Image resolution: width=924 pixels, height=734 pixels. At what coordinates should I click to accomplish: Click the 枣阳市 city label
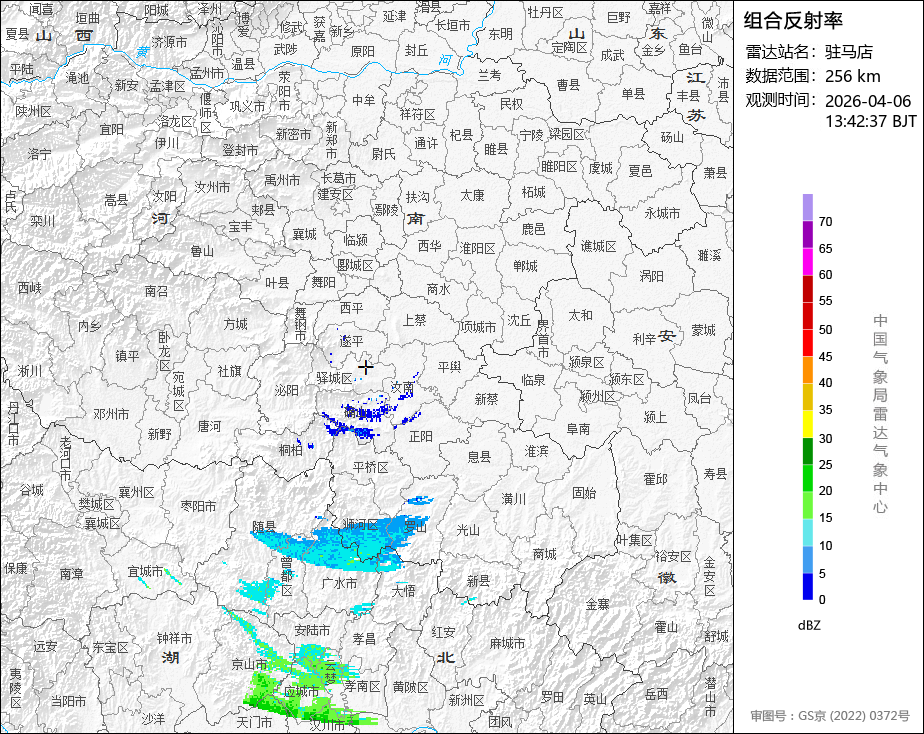pyautogui.click(x=198, y=506)
